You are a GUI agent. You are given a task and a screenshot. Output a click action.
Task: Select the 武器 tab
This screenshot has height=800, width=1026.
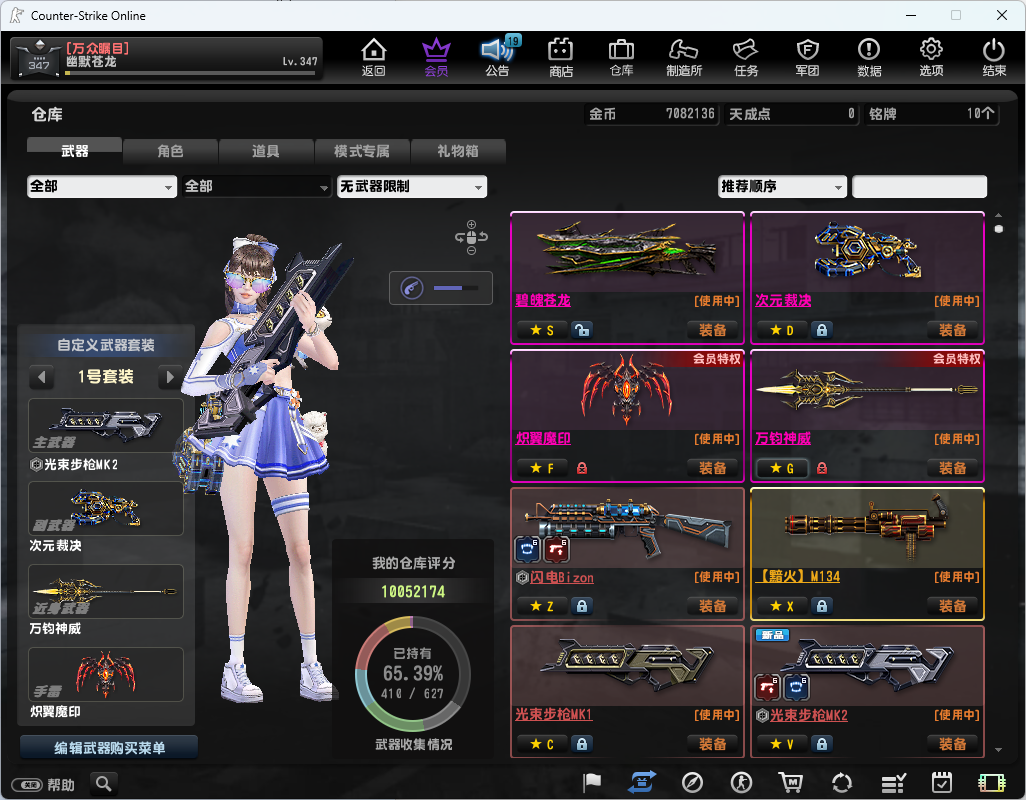click(74, 151)
